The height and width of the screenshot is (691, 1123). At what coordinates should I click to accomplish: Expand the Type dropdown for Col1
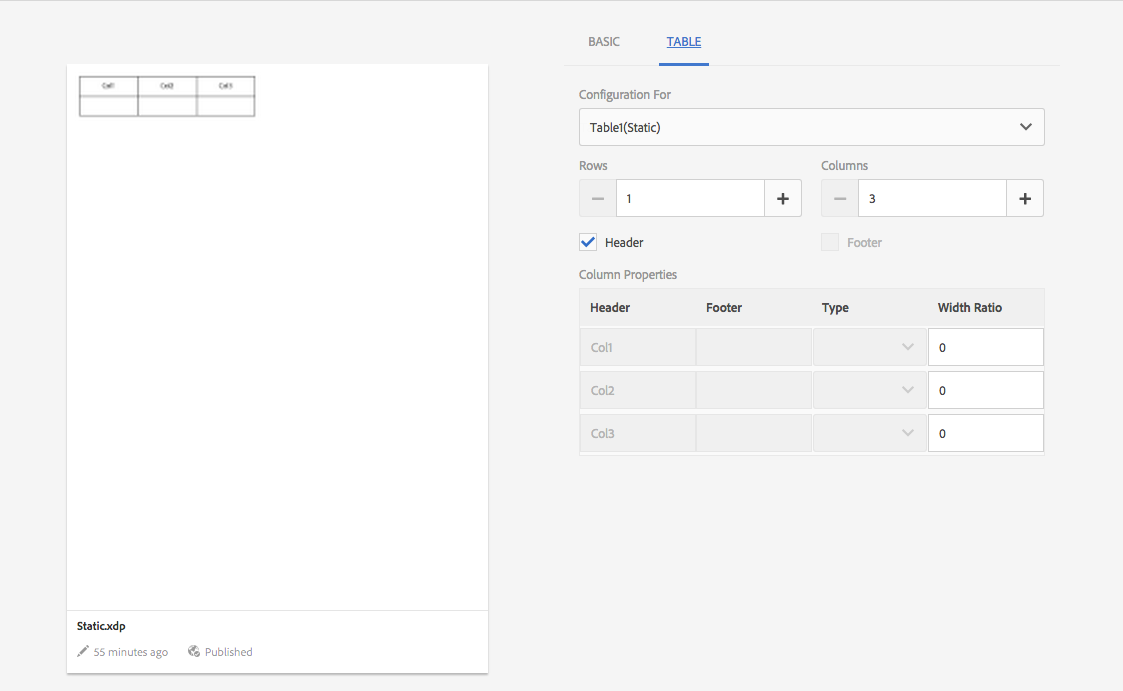[x=869, y=347]
